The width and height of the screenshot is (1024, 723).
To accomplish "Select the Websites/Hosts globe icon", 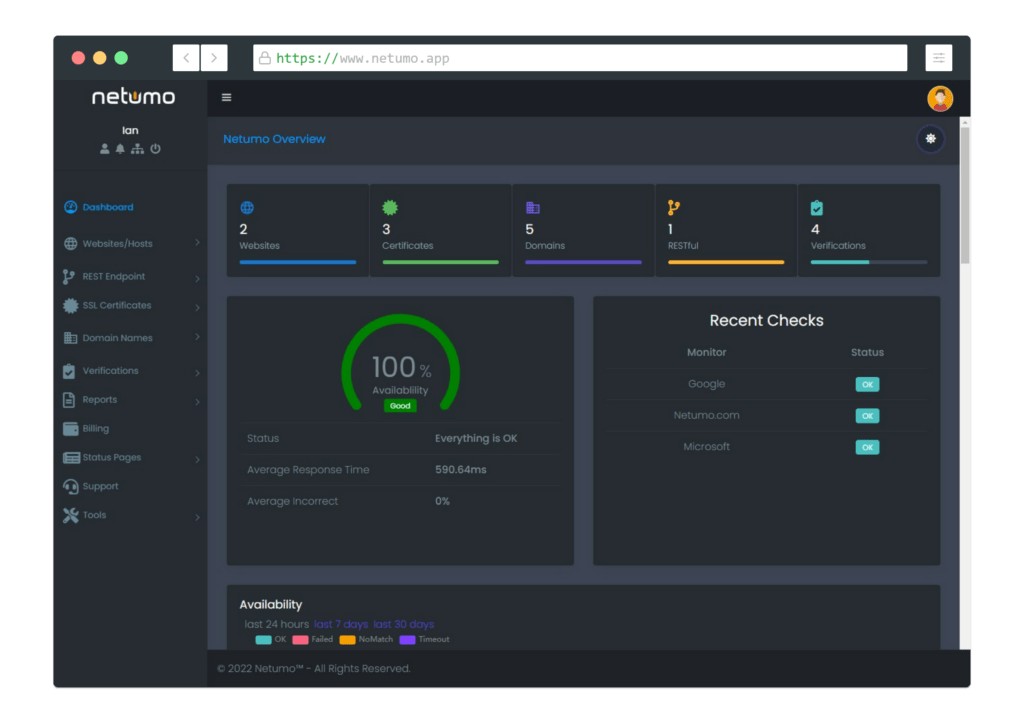I will tap(69, 242).
